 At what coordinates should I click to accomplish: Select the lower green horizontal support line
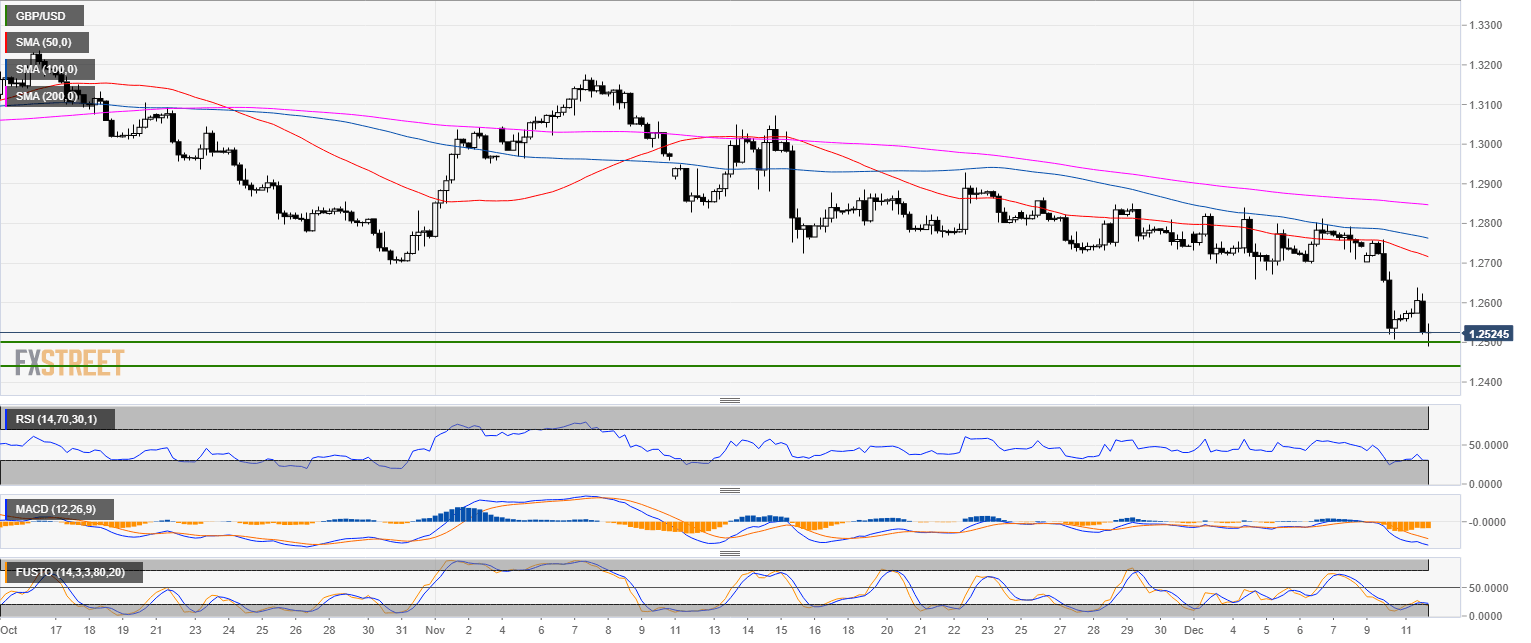click(x=700, y=366)
